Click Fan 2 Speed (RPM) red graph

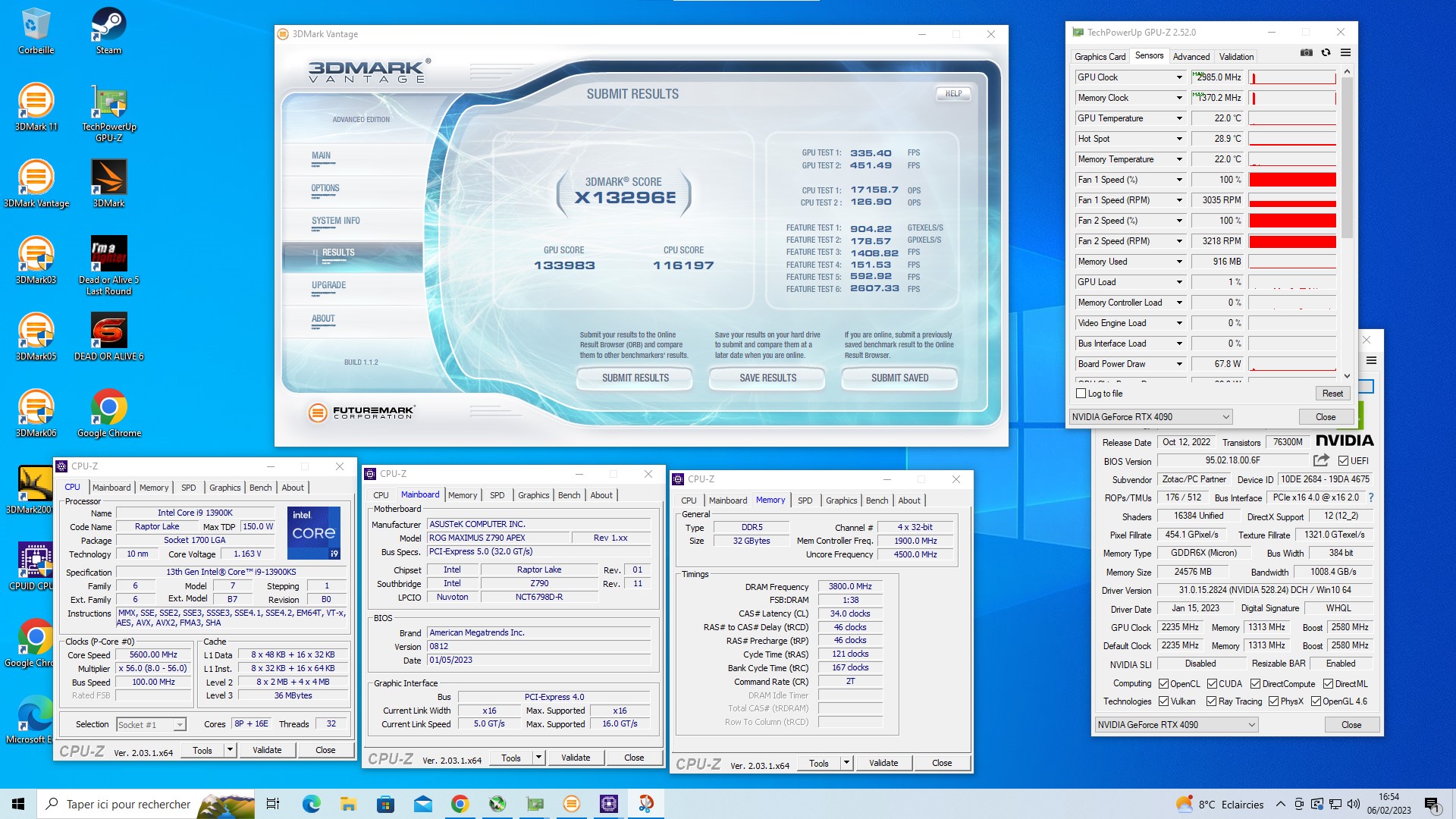(x=1292, y=241)
